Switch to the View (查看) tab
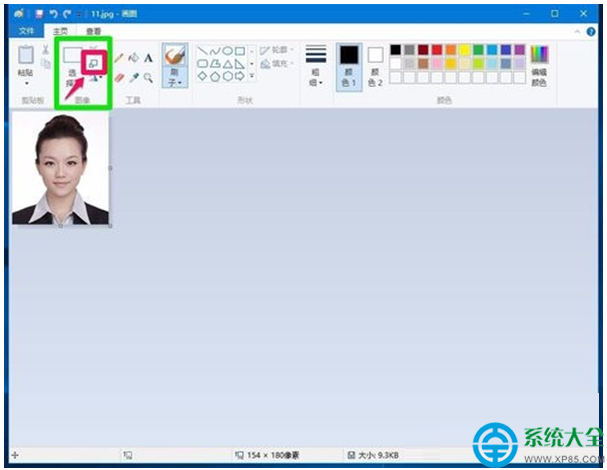607x470 pixels. pos(93,31)
